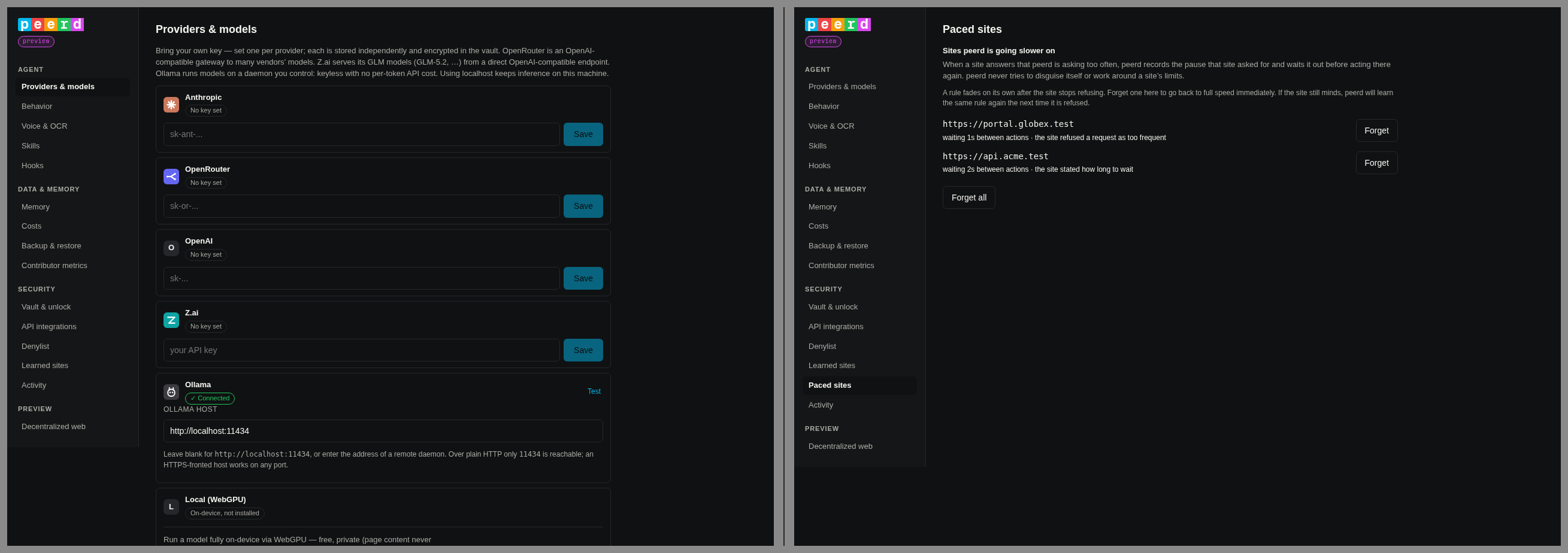Click the https://portal.globex.test URL text
The height and width of the screenshot is (553, 1568).
pos(1008,124)
